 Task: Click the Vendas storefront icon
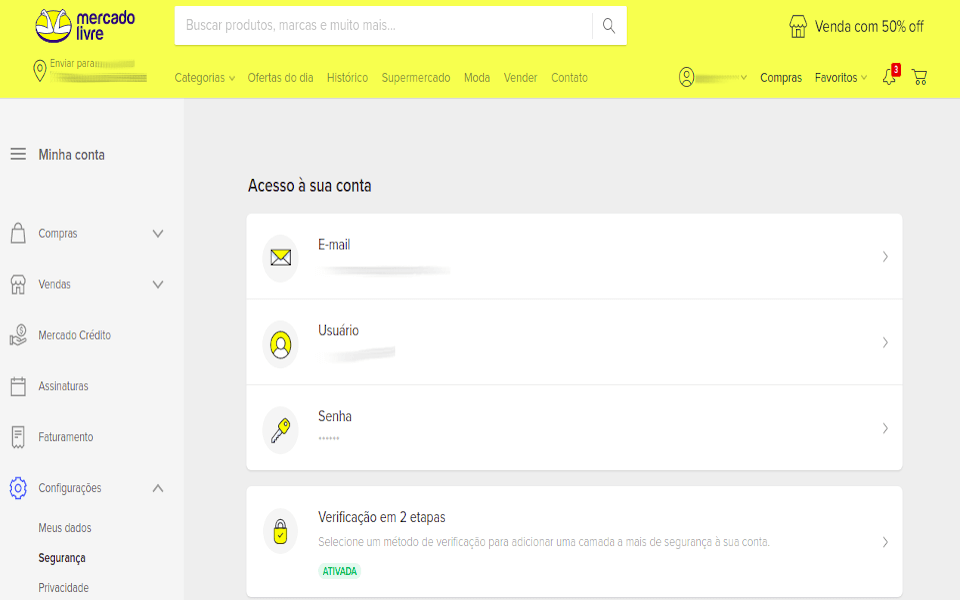(x=18, y=284)
